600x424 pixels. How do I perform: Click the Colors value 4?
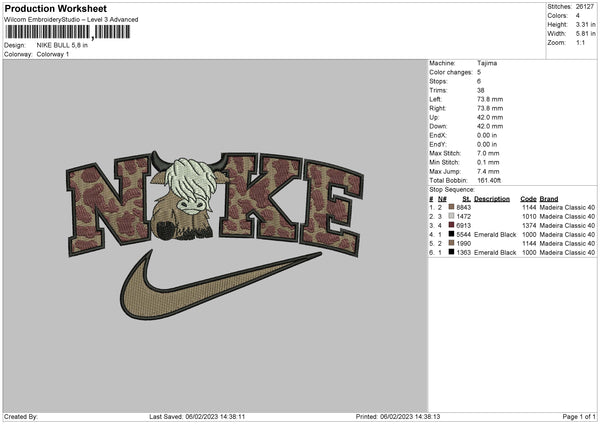coord(578,16)
